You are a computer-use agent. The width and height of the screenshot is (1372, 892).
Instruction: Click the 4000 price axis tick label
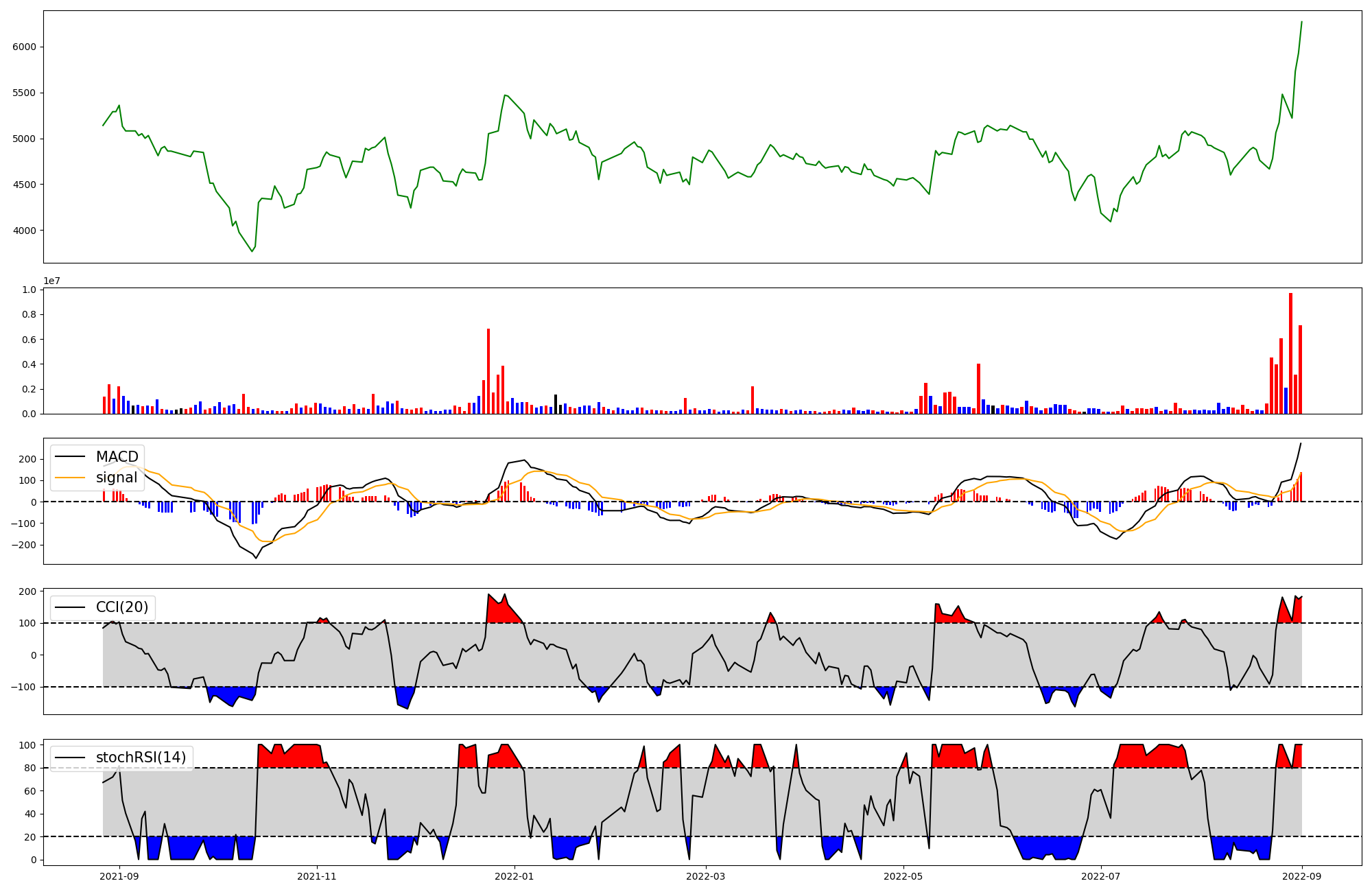tap(24, 231)
